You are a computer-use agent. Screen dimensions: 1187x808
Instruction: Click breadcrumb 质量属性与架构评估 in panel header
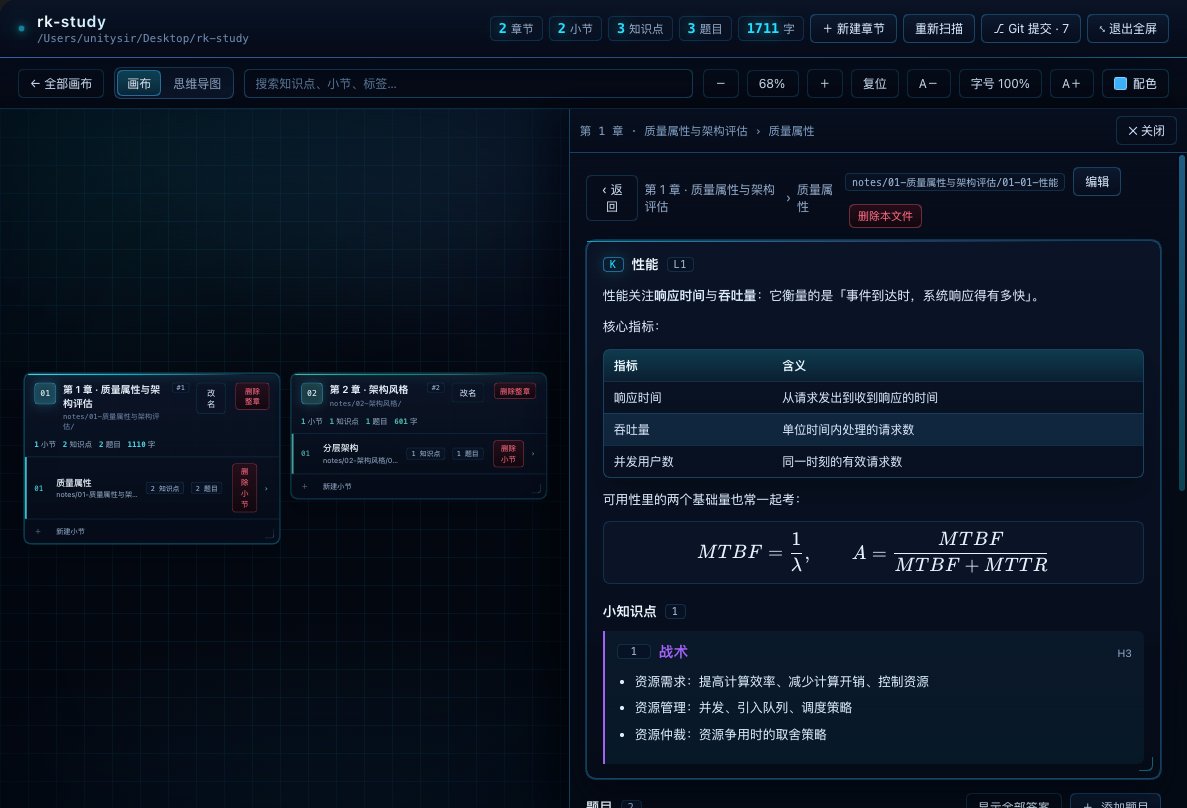pos(696,131)
